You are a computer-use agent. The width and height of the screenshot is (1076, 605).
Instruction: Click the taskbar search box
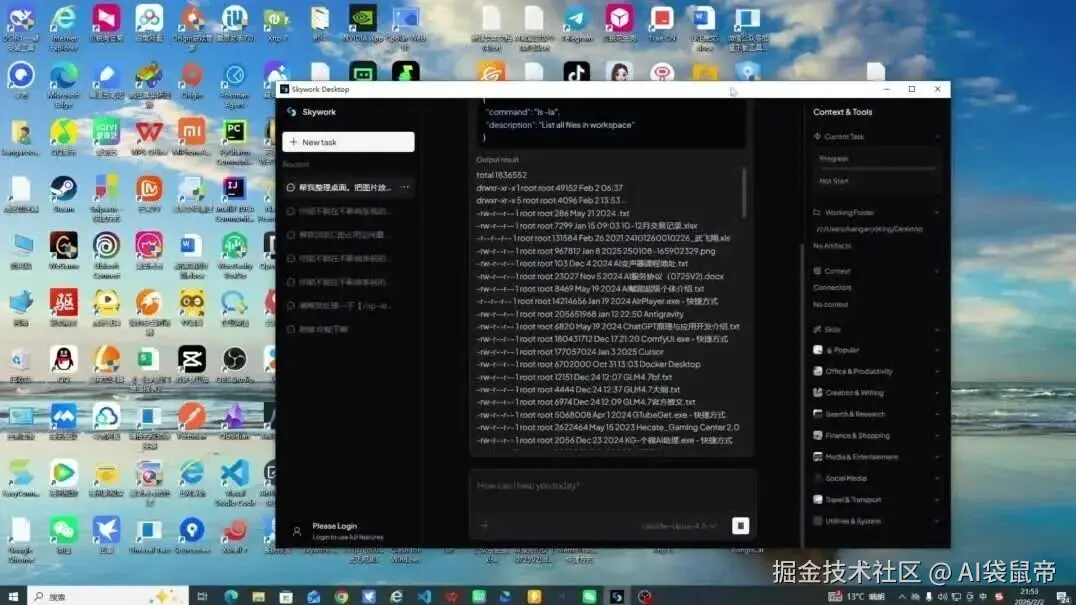[108, 596]
